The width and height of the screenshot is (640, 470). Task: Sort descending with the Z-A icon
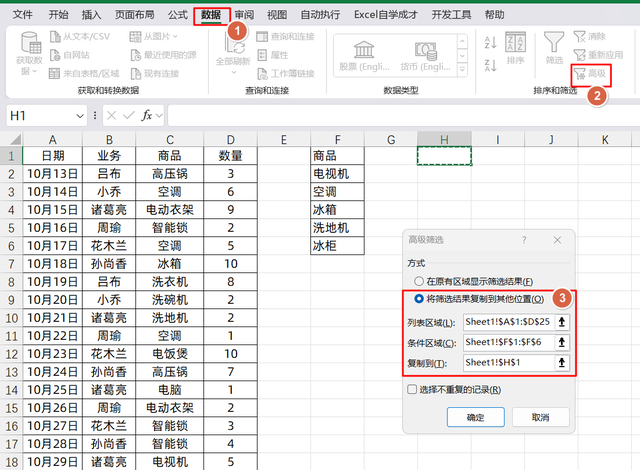pos(490,65)
